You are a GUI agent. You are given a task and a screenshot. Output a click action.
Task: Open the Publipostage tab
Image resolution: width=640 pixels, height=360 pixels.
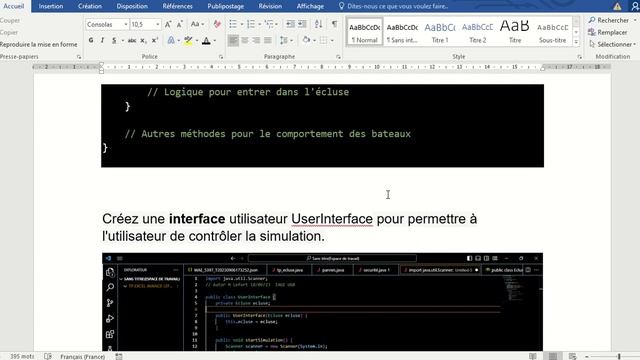225,6
